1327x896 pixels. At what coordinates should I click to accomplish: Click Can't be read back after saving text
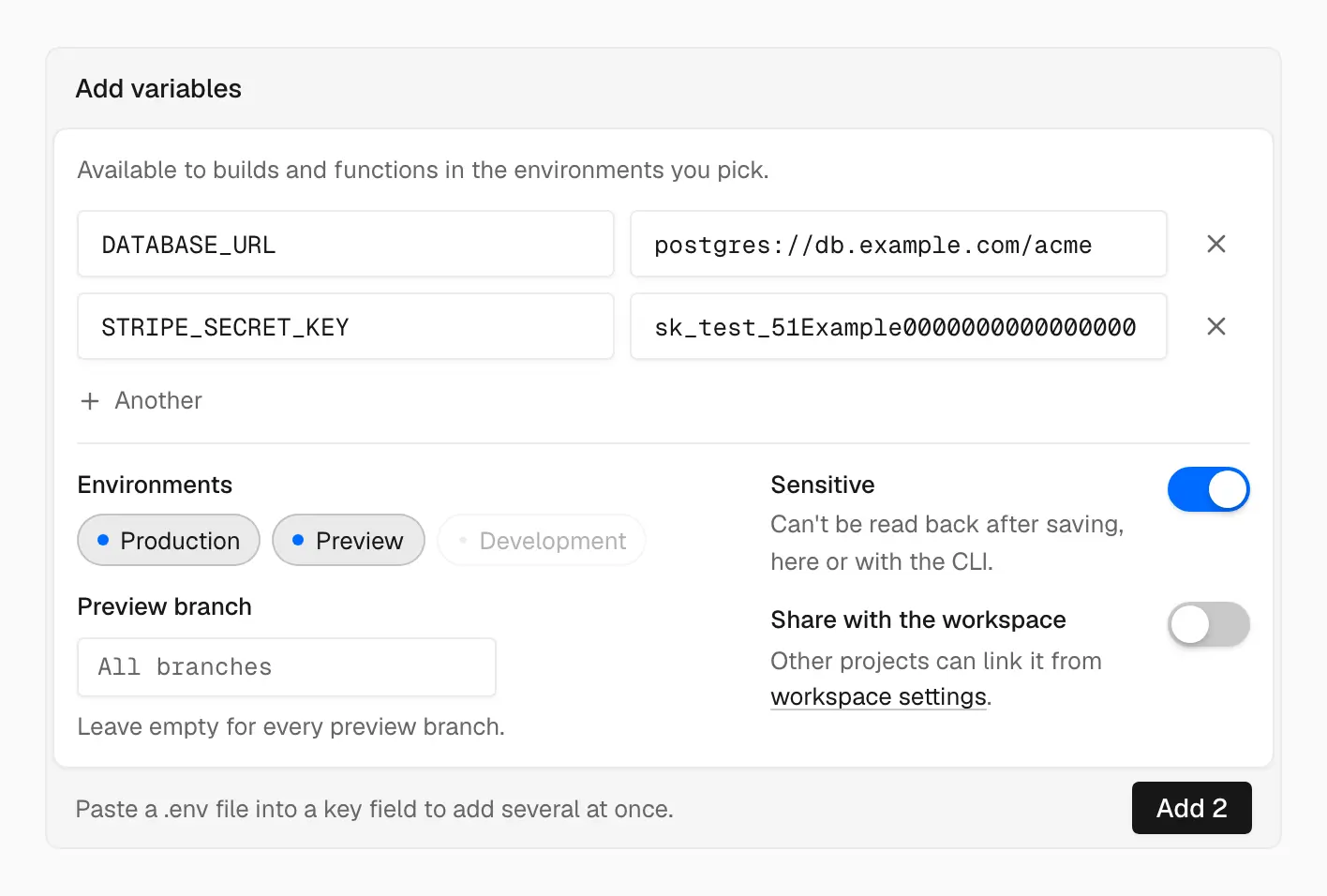[x=947, y=543]
